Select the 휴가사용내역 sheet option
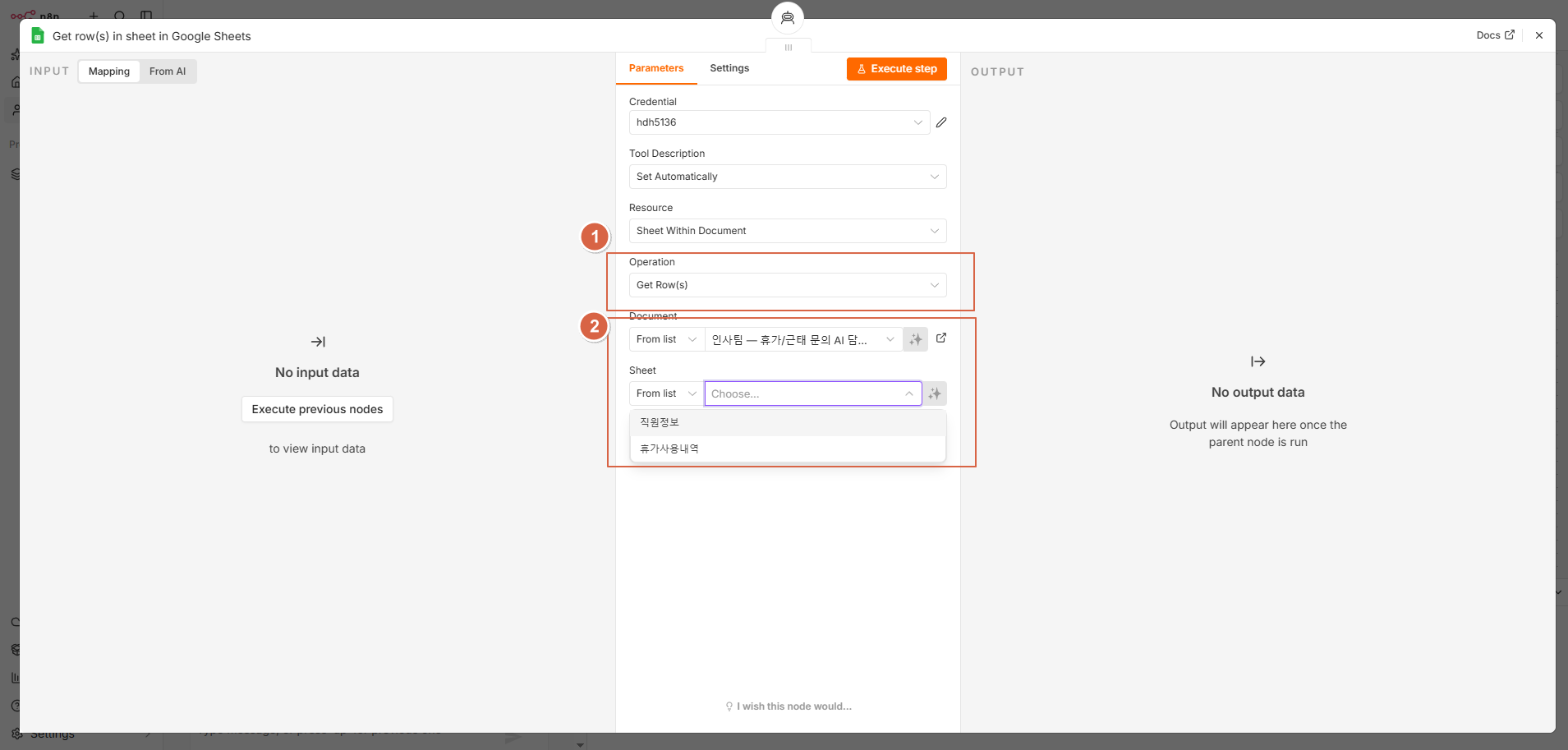 pyautogui.click(x=788, y=449)
